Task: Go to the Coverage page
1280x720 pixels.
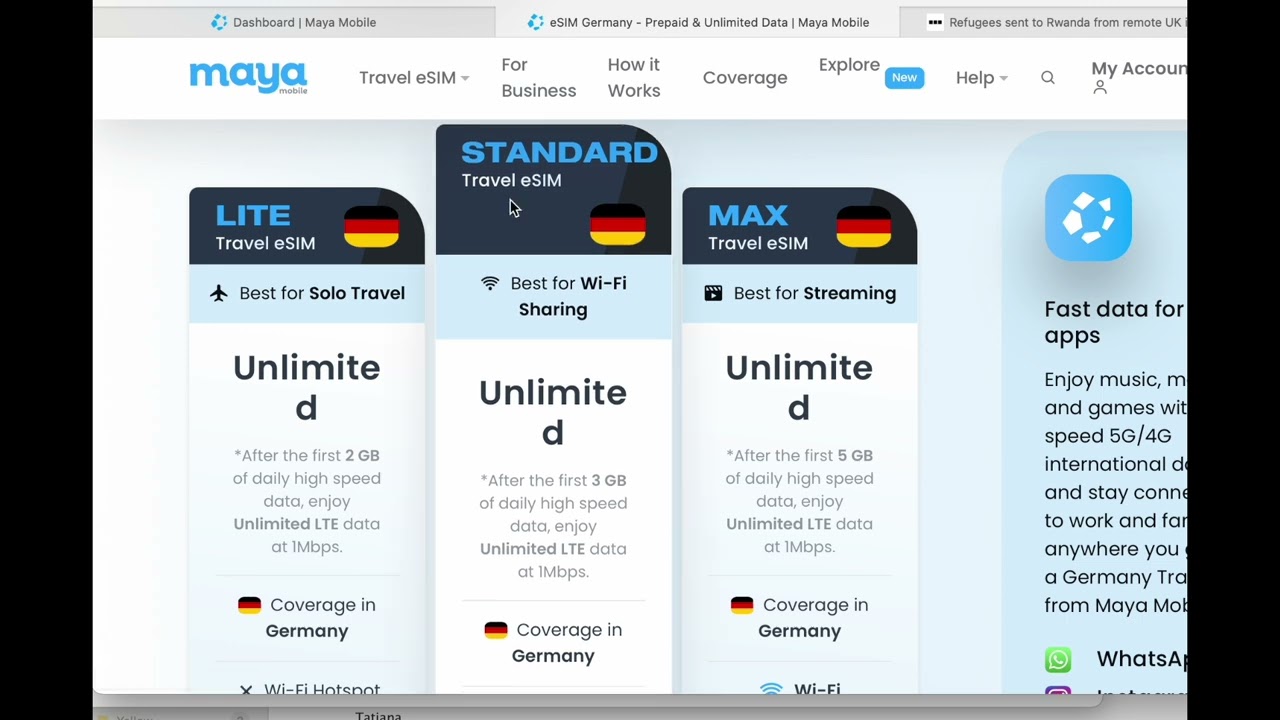Action: click(x=745, y=78)
